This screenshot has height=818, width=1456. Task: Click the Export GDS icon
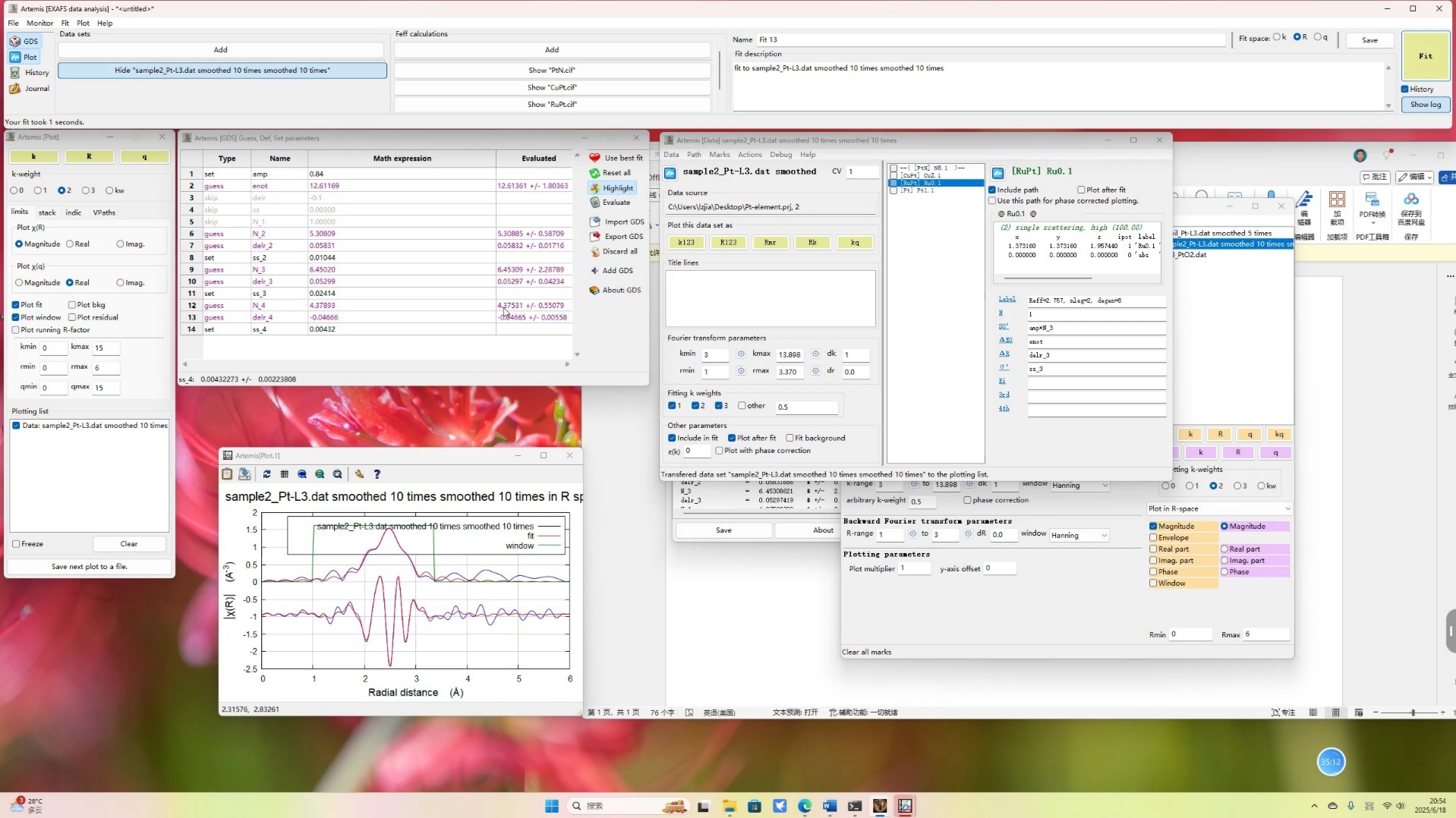pyautogui.click(x=594, y=237)
